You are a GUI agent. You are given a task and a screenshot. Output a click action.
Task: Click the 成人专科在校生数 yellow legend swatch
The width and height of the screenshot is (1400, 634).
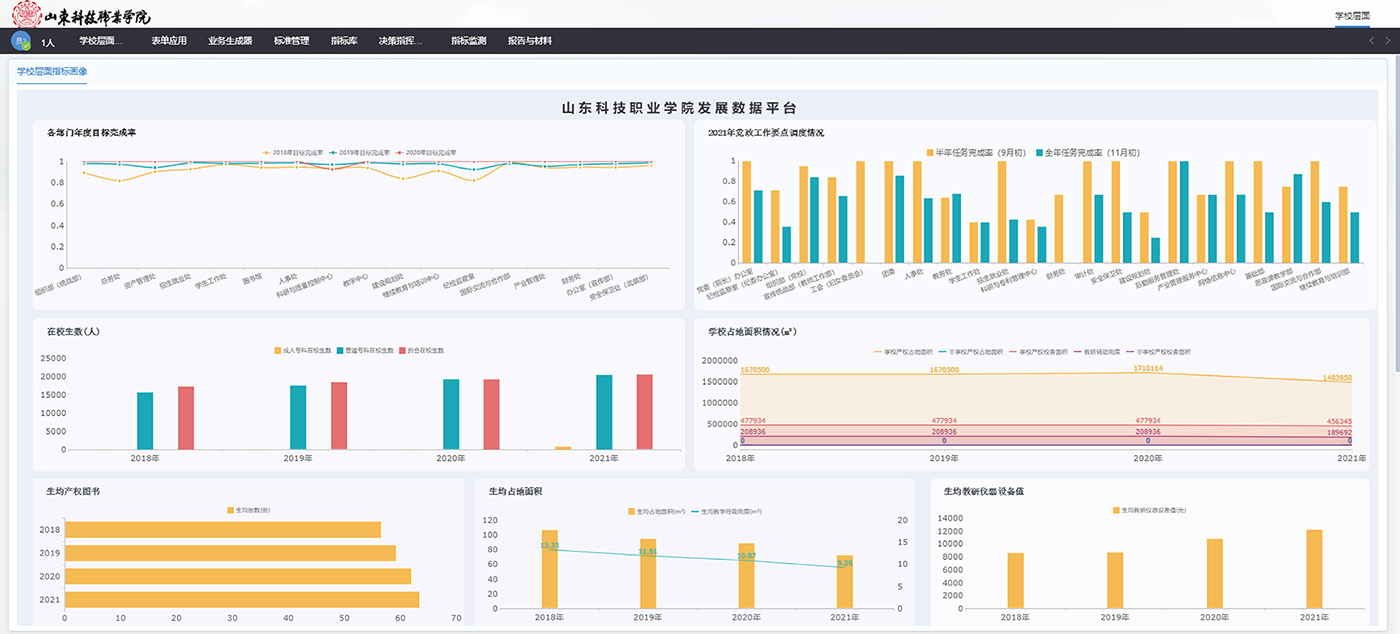(278, 351)
